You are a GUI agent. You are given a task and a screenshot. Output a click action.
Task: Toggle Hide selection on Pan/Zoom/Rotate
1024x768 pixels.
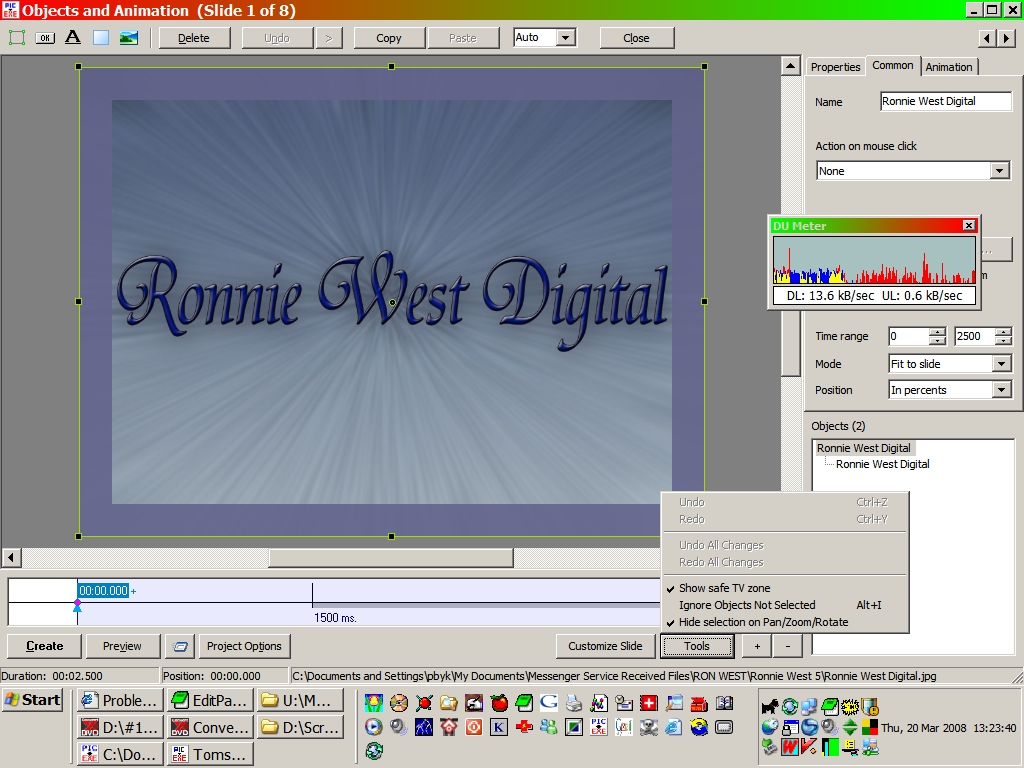click(x=762, y=622)
